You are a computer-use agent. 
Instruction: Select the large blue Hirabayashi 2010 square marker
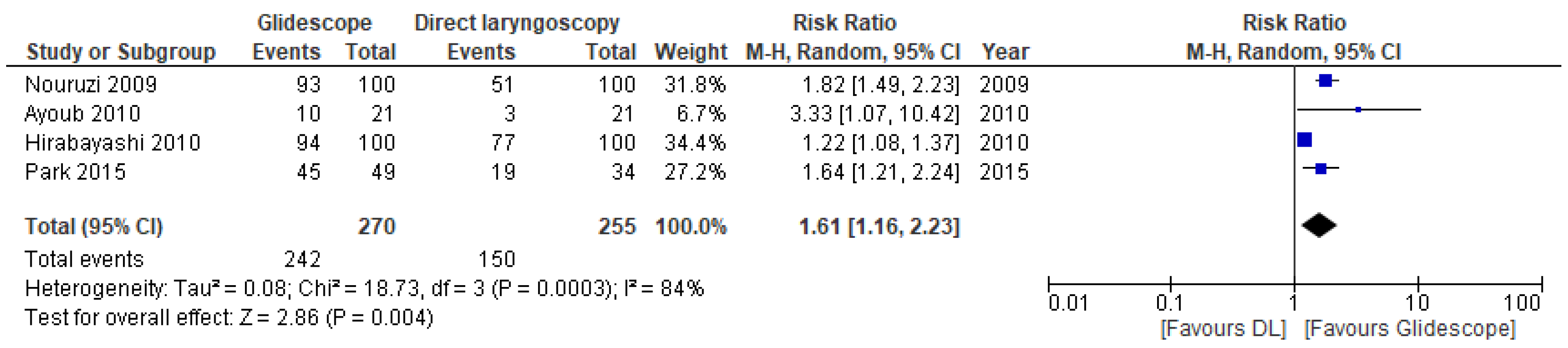tap(1304, 139)
